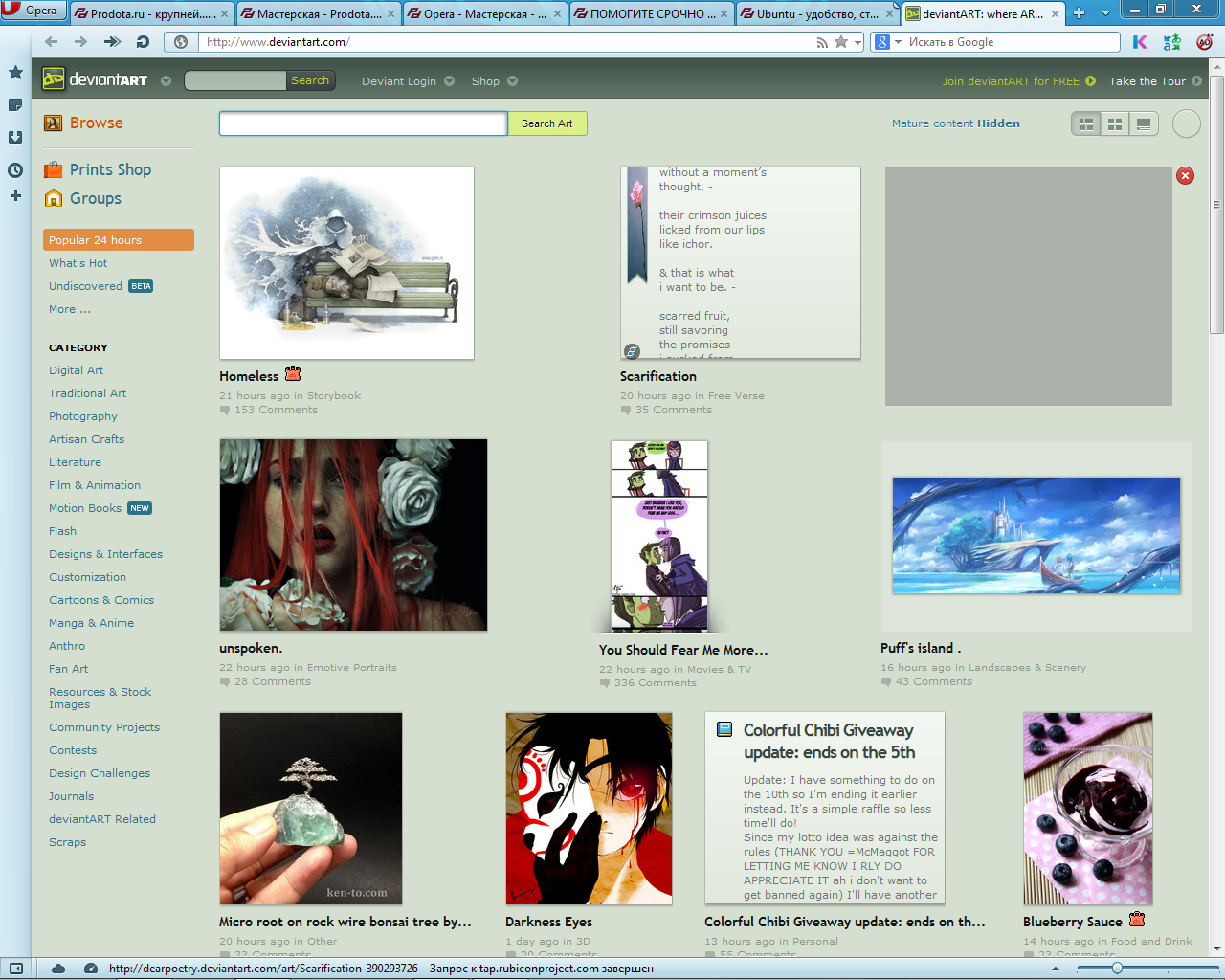1225x980 pixels.
Task: Switch to the large thumbnails view
Action: 1144,123
